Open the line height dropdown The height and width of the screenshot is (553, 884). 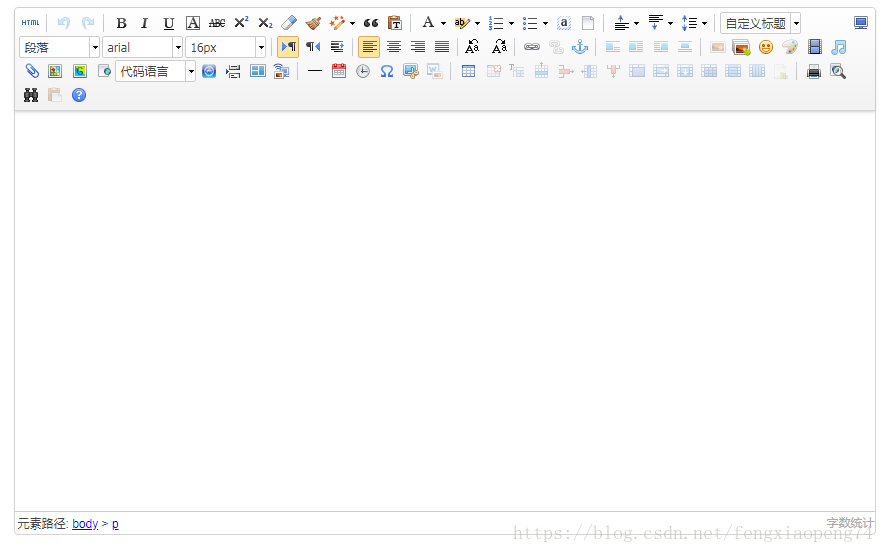704,23
